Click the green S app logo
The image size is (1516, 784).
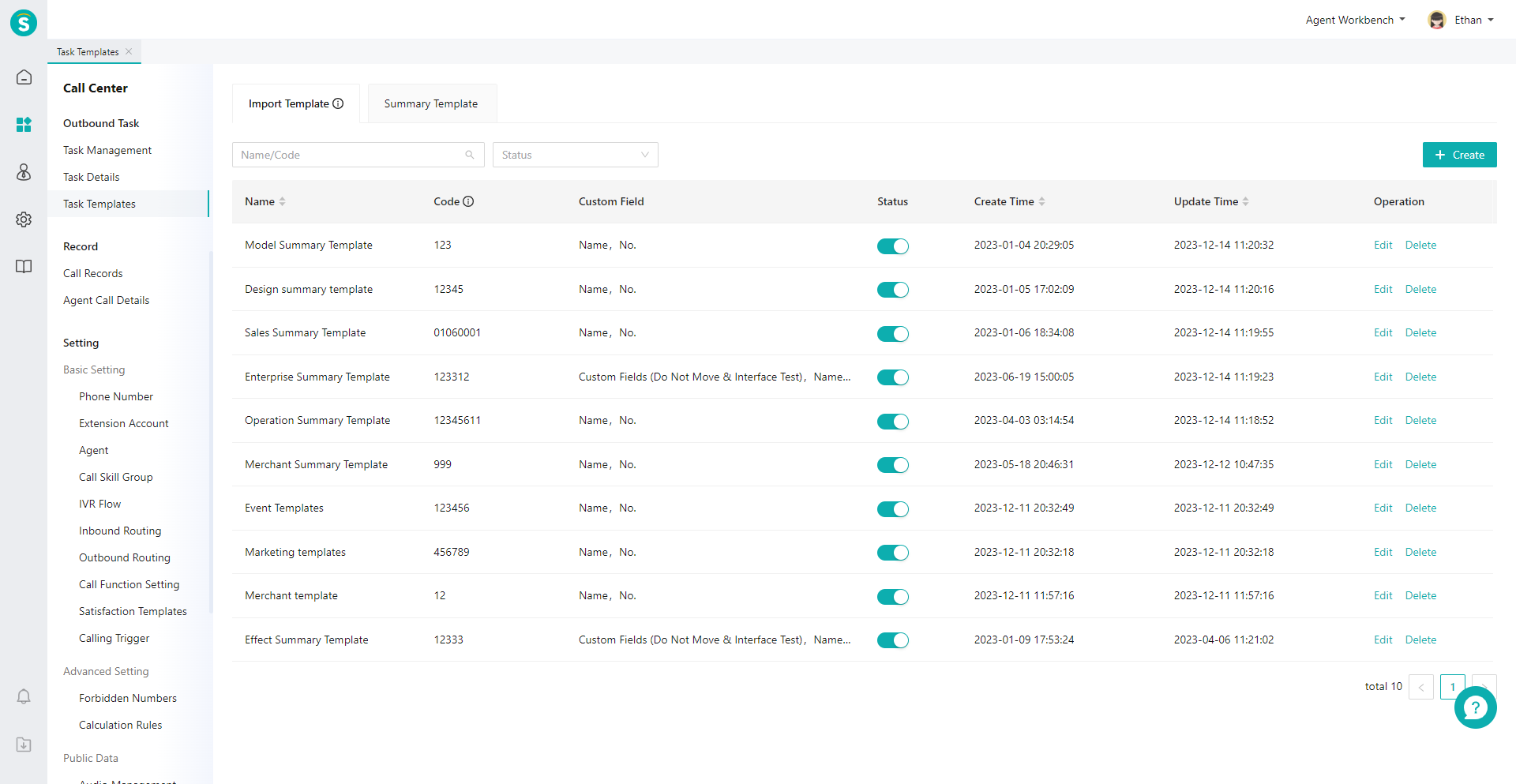[24, 23]
